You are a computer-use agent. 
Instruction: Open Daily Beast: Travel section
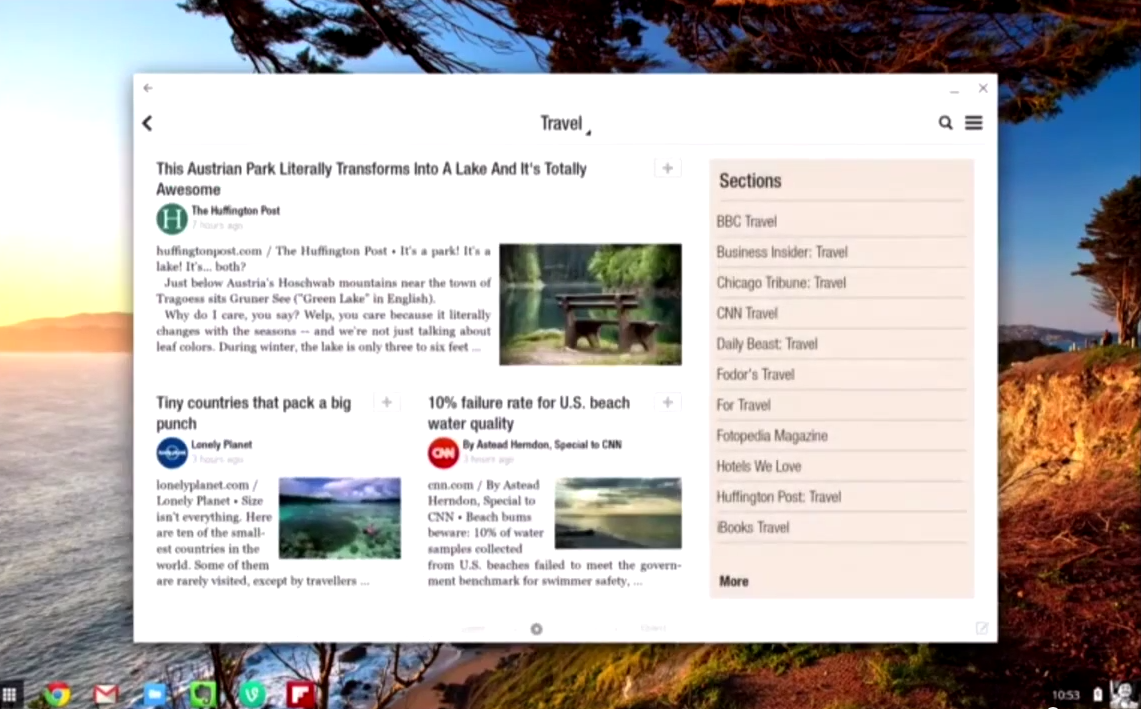[841, 344]
